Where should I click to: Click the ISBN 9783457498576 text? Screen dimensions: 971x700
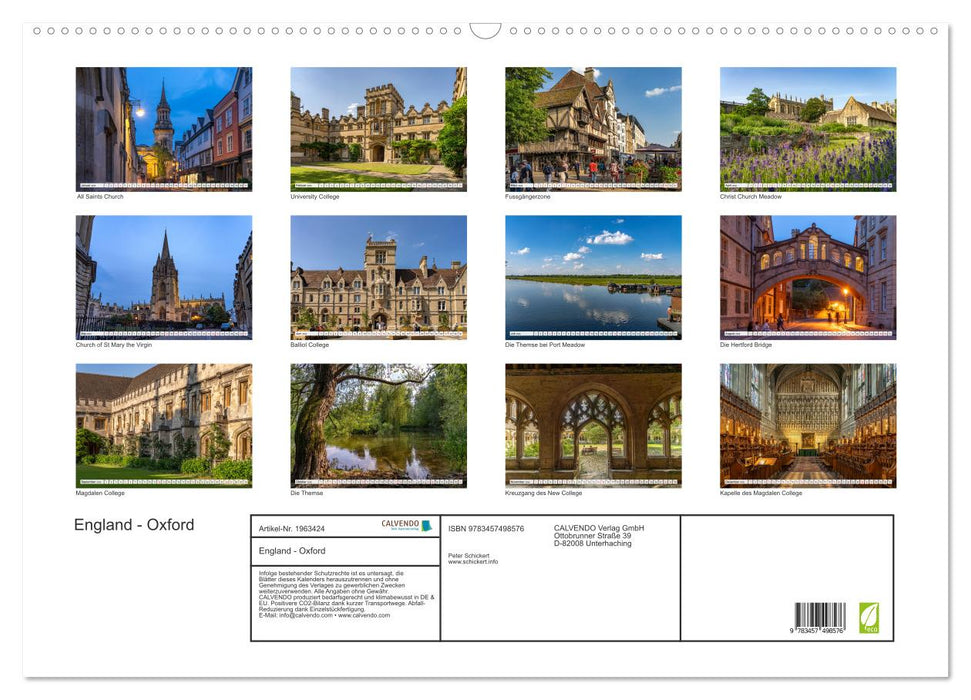point(487,528)
